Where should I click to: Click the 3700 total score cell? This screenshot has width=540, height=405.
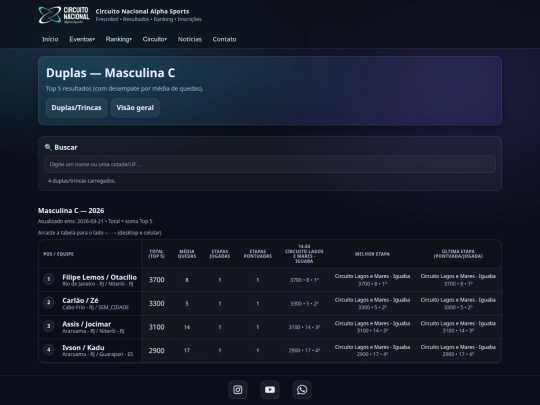156,280
